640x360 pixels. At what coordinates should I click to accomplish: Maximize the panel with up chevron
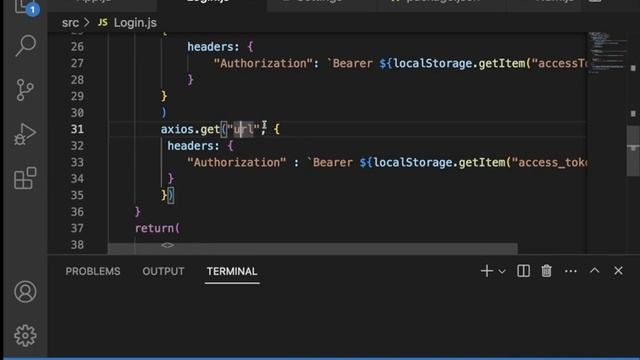pos(595,271)
